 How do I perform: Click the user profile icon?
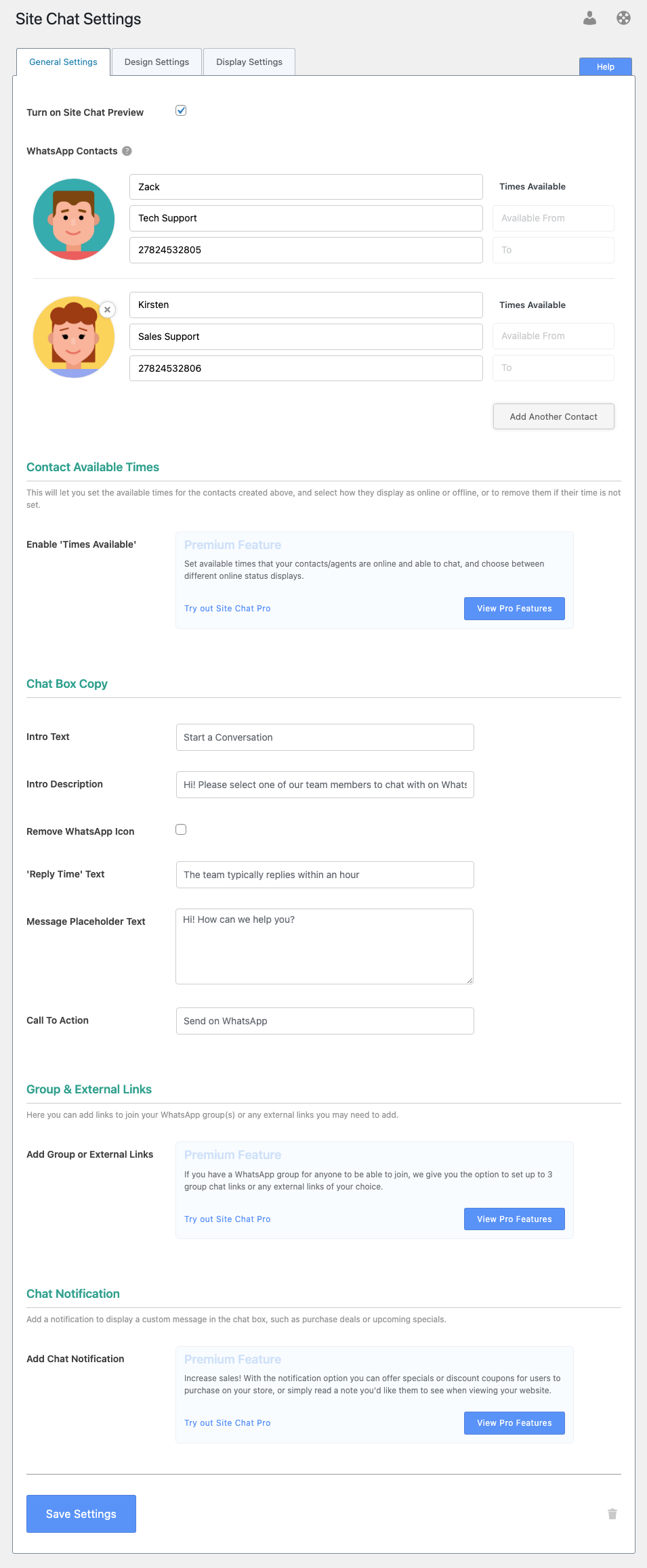[589, 18]
